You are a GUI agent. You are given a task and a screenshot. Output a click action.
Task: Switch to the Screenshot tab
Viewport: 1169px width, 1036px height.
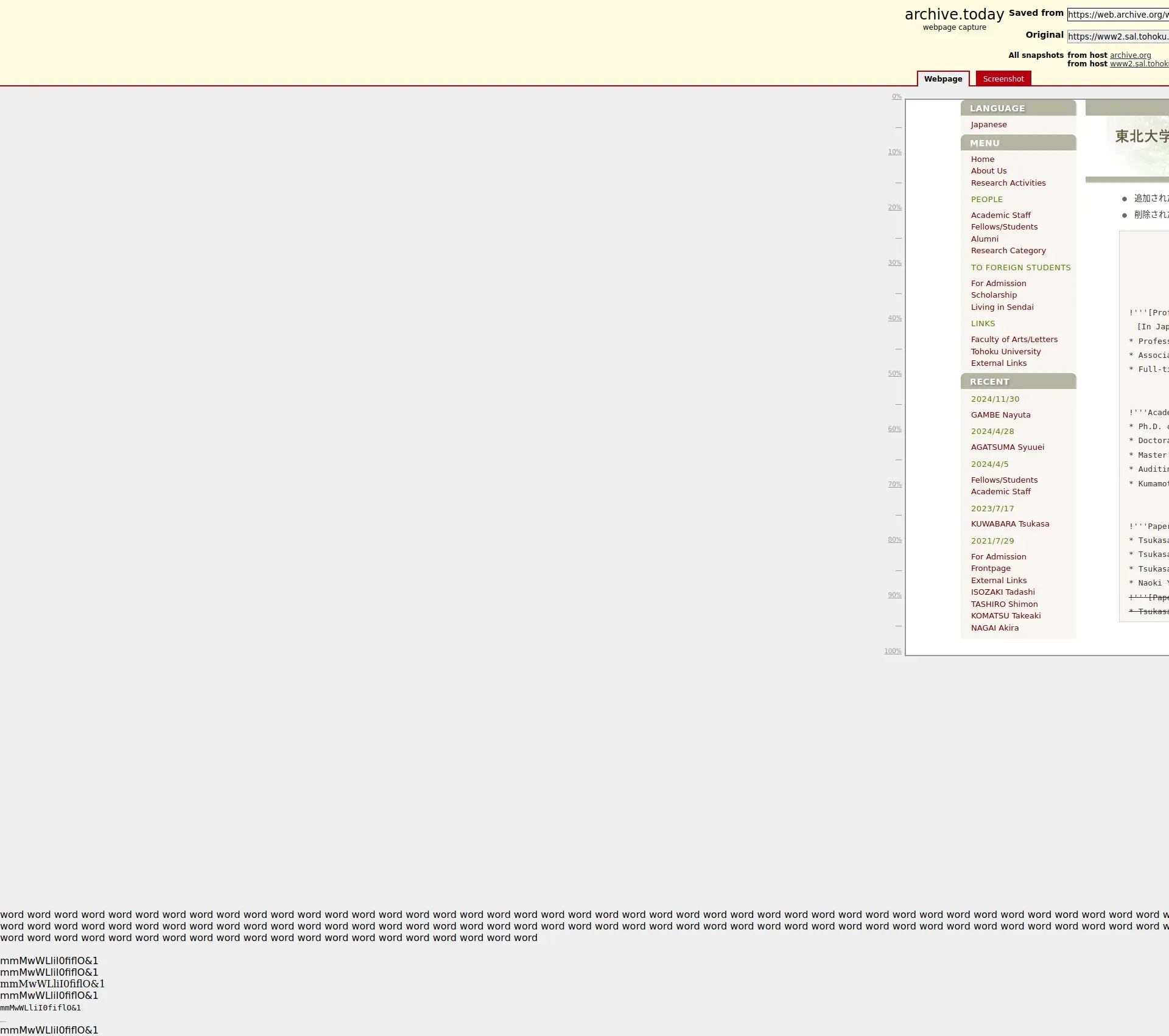[1003, 79]
